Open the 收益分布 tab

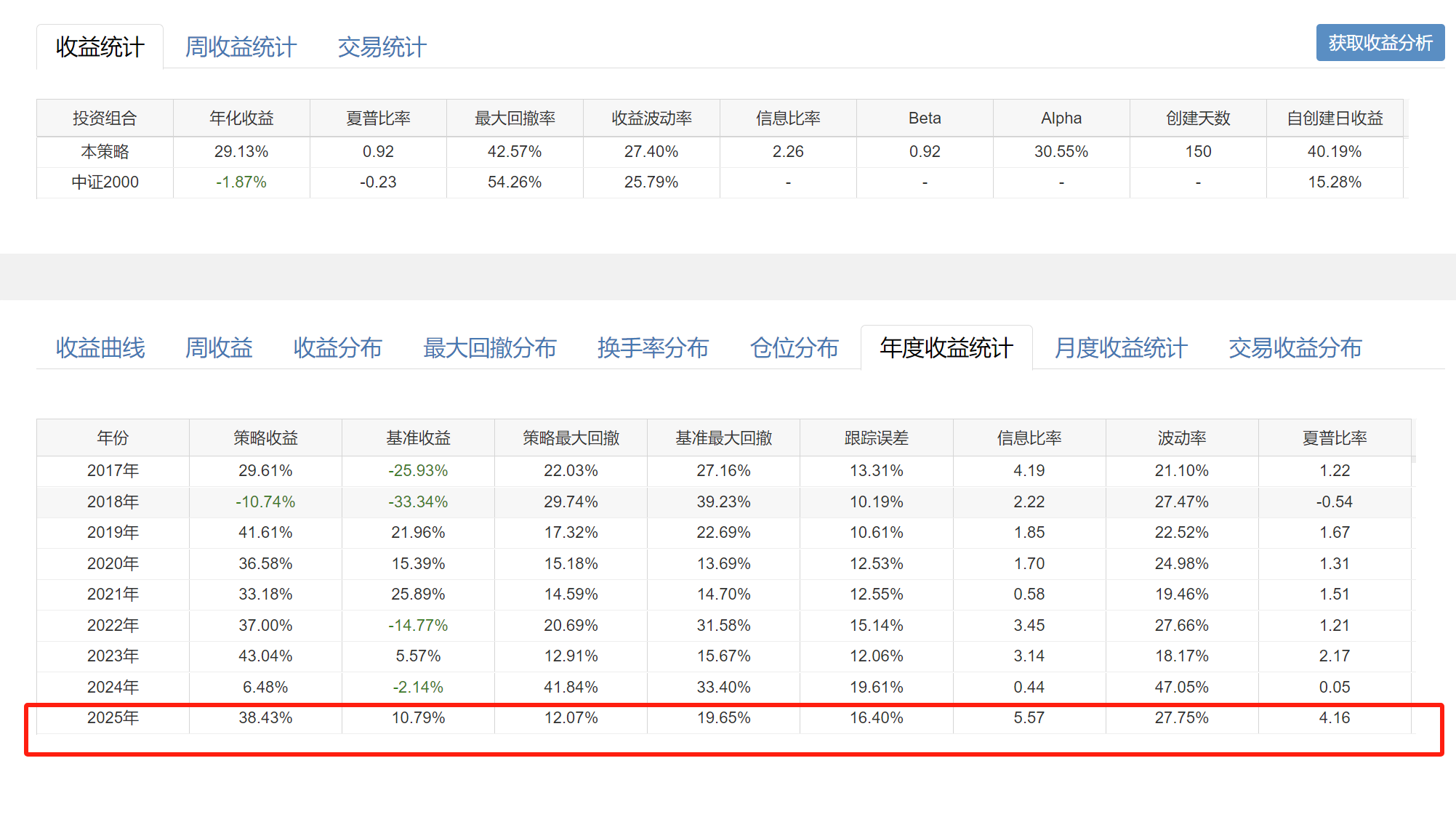coord(337,348)
